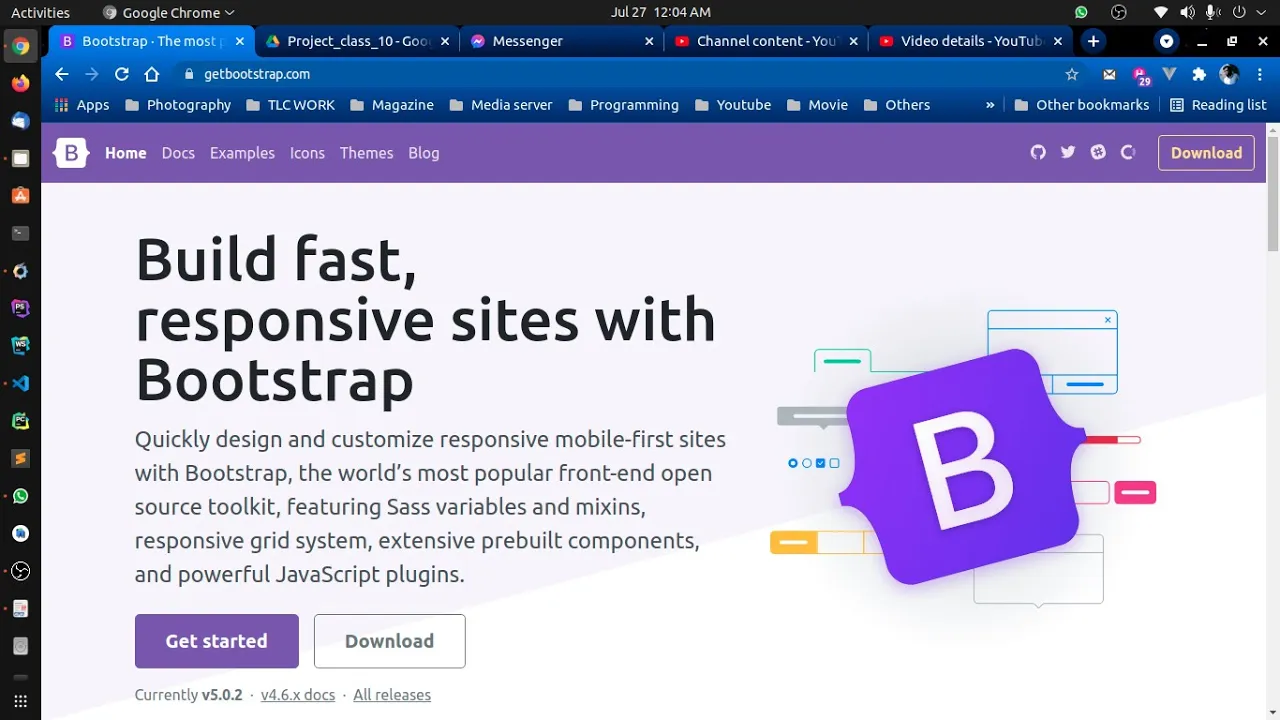The height and width of the screenshot is (720, 1280).
Task: Click the browser forward arrow
Action: pos(92,74)
